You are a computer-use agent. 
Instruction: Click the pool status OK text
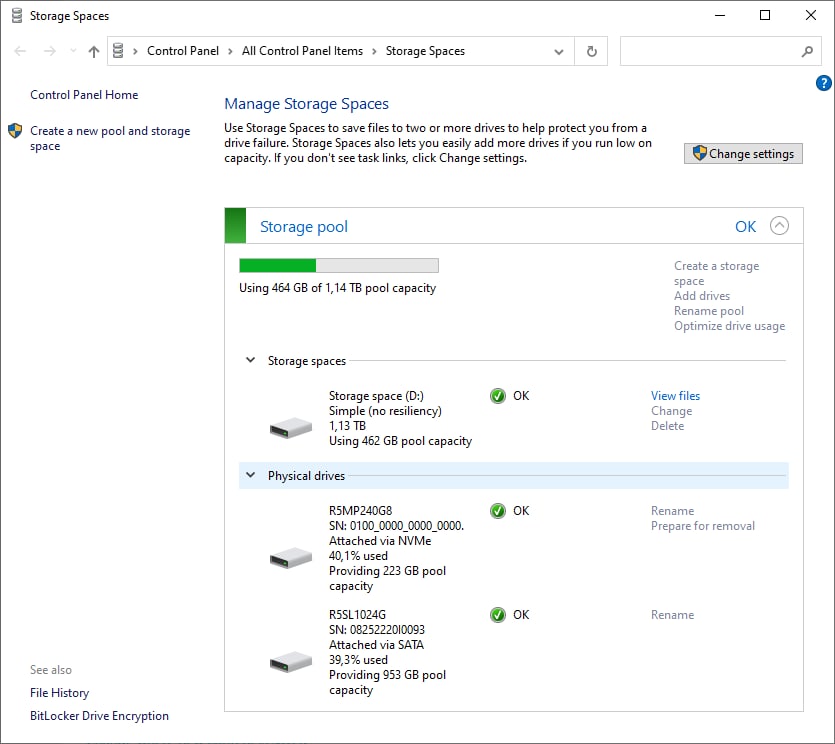coord(745,227)
